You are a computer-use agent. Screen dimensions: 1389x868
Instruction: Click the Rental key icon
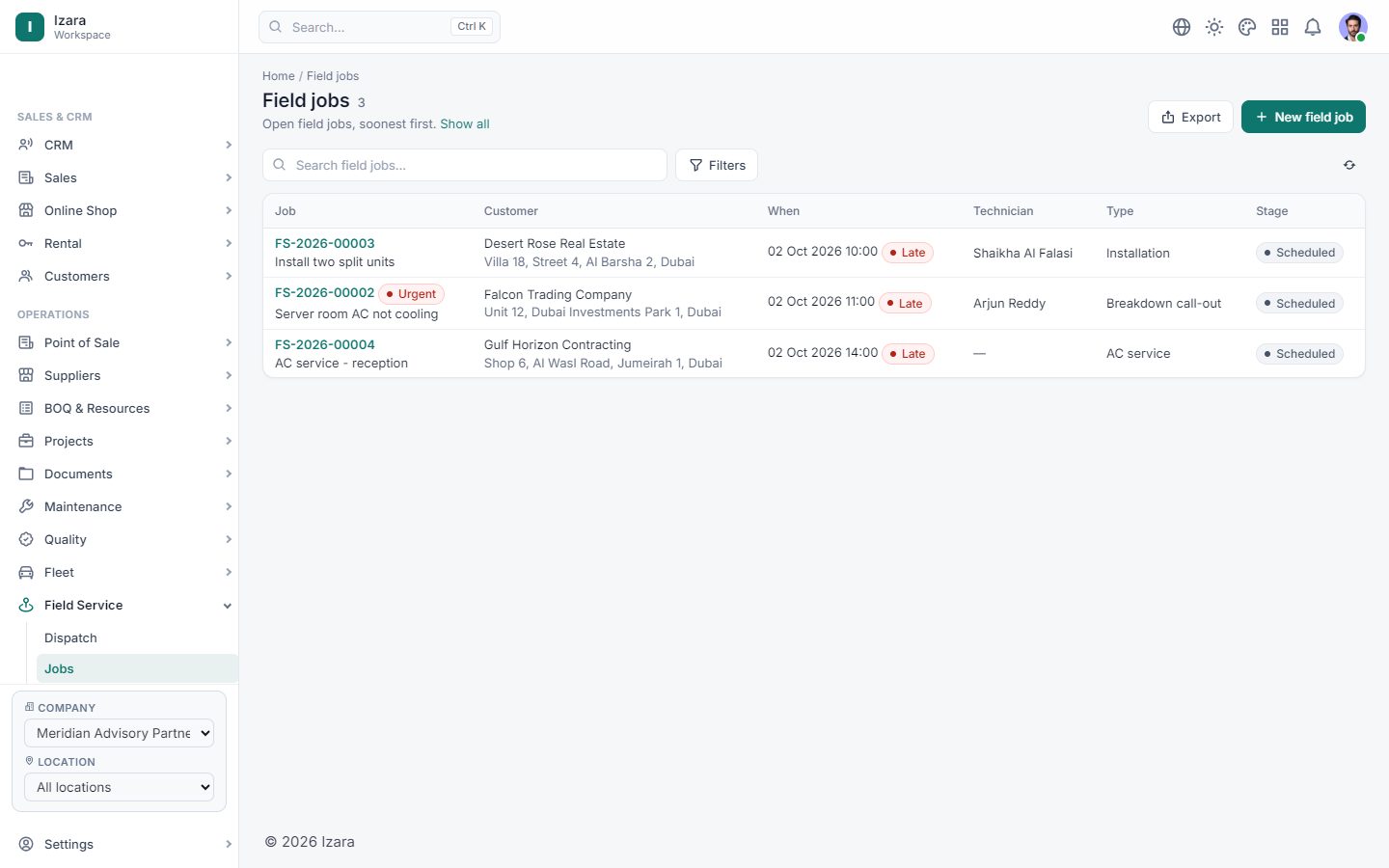coord(26,243)
